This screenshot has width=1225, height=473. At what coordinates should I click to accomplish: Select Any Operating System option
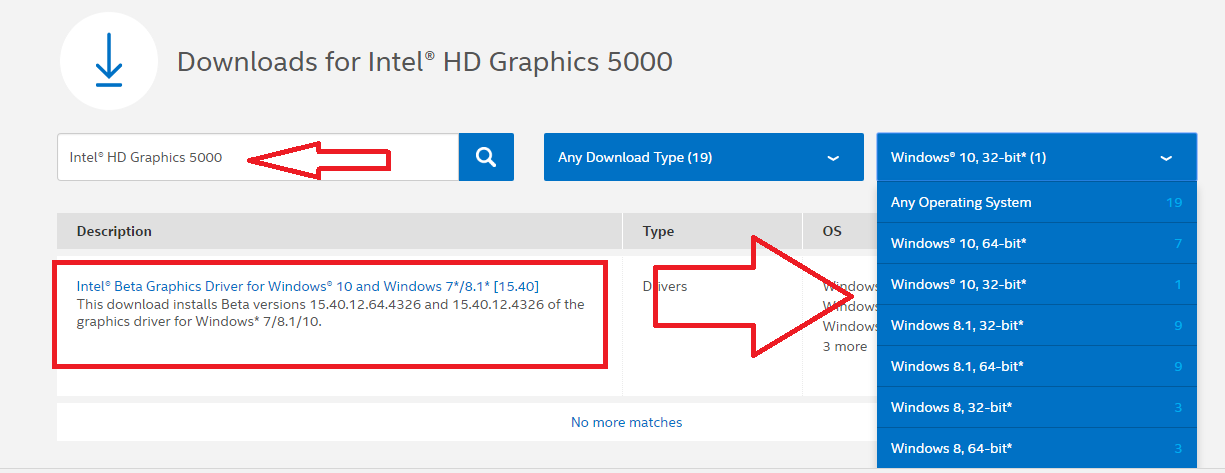coord(1036,202)
